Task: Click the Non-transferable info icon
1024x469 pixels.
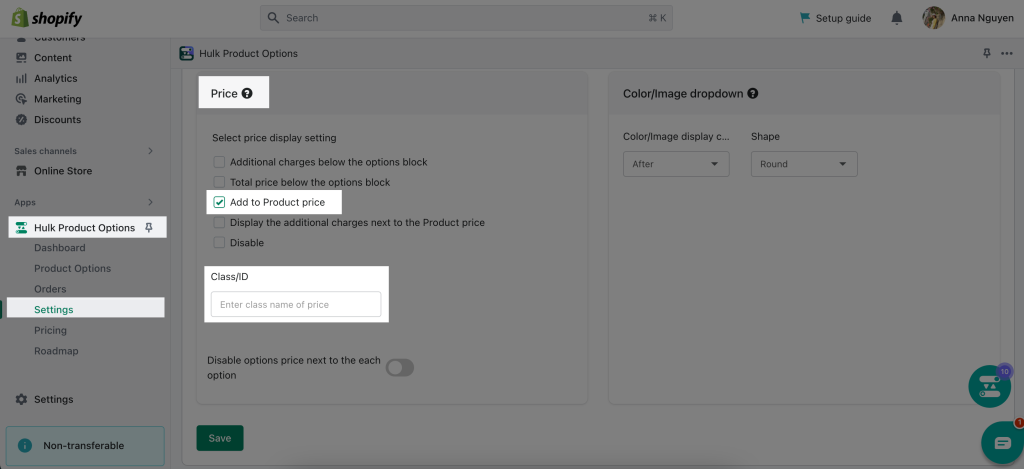Action: (25, 445)
